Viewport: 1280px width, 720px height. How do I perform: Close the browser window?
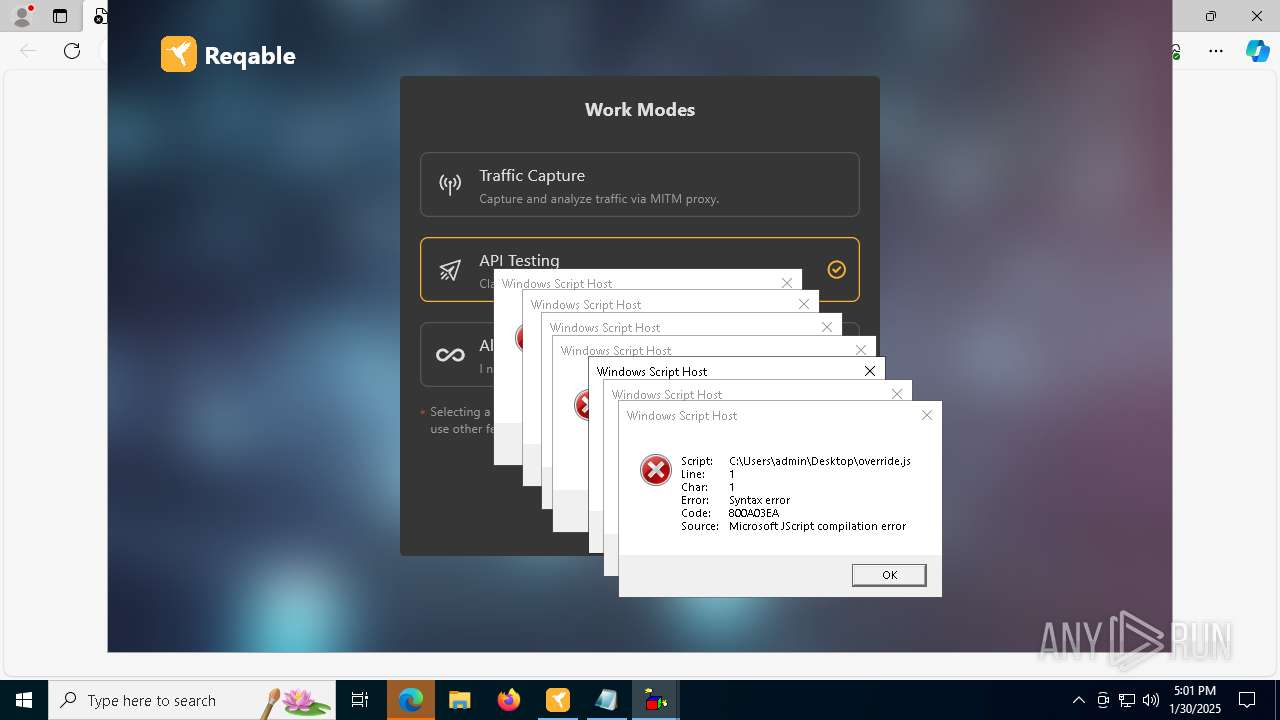pyautogui.click(x=1257, y=16)
